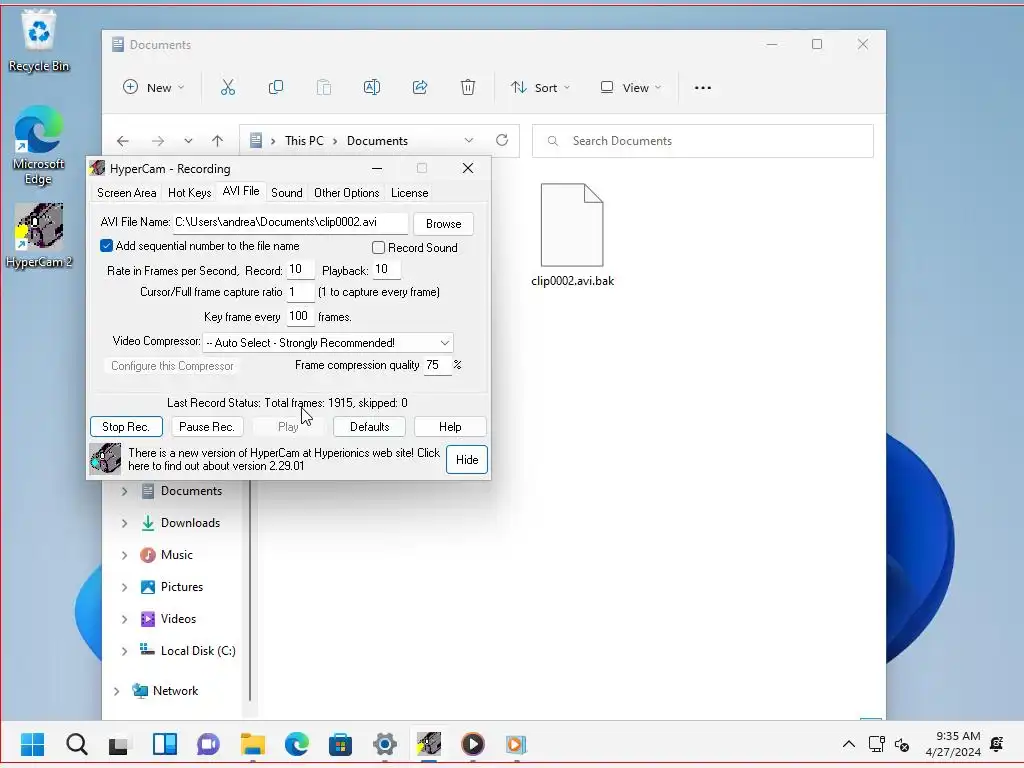Click the Playback frame rate field

coord(386,270)
